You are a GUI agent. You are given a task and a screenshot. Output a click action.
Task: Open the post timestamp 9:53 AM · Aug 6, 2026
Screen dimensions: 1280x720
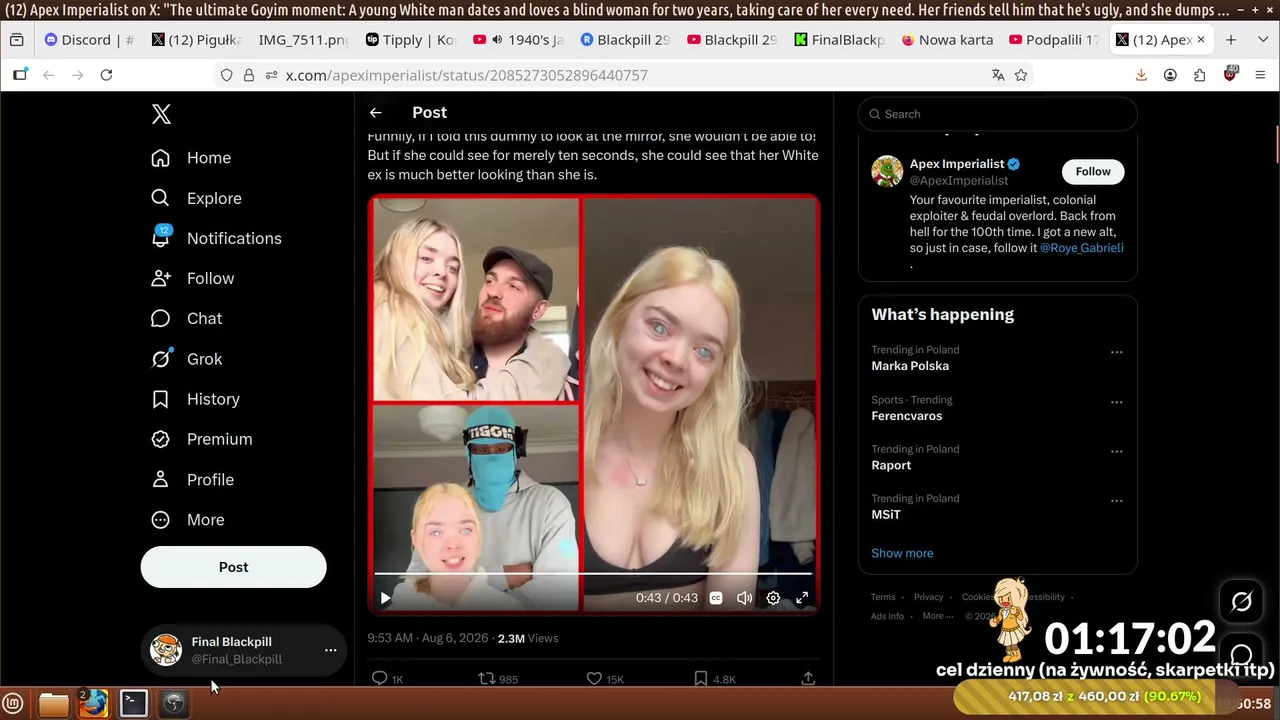428,638
